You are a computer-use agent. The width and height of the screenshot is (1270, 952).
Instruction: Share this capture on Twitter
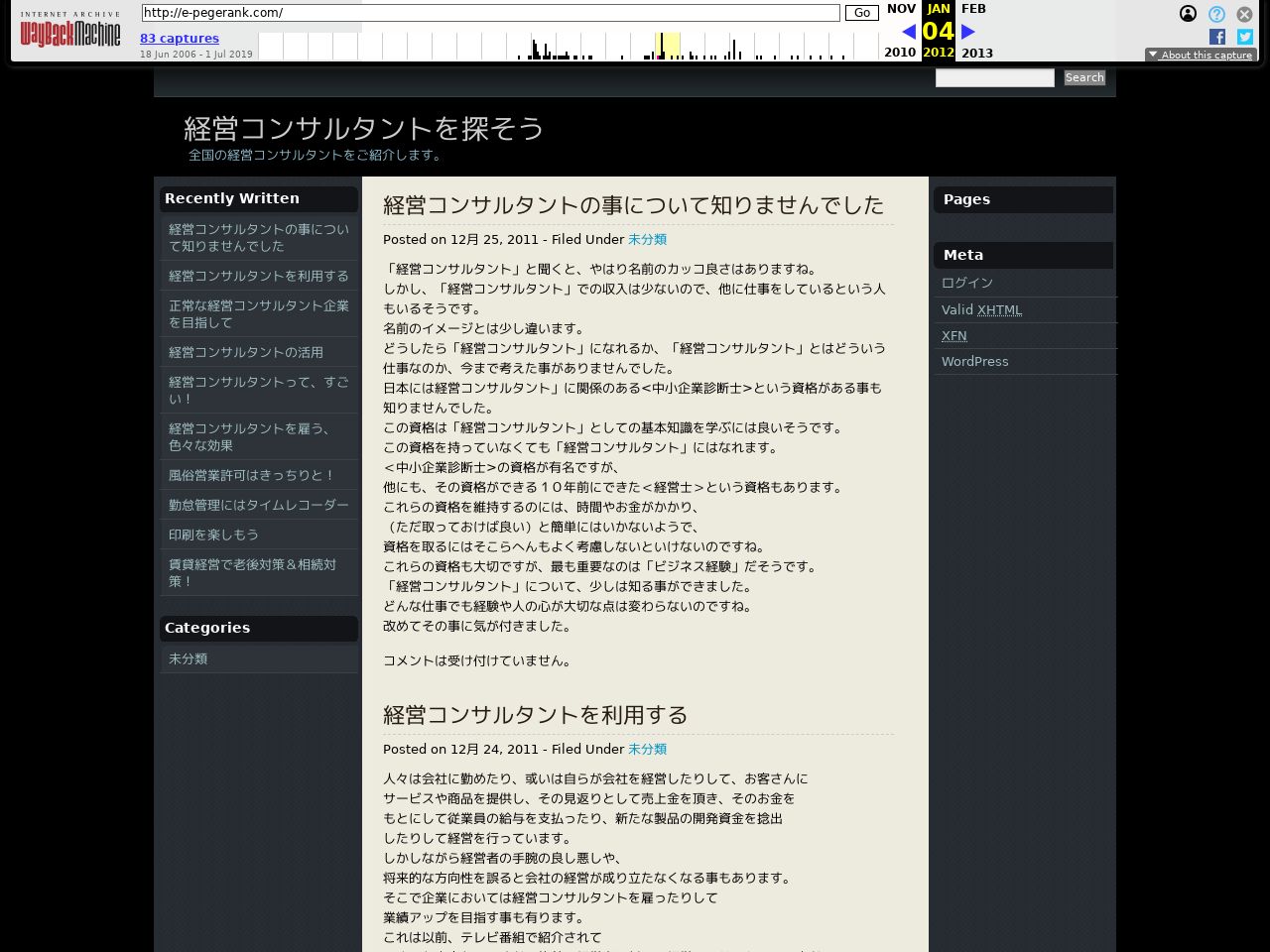pos(1244,37)
